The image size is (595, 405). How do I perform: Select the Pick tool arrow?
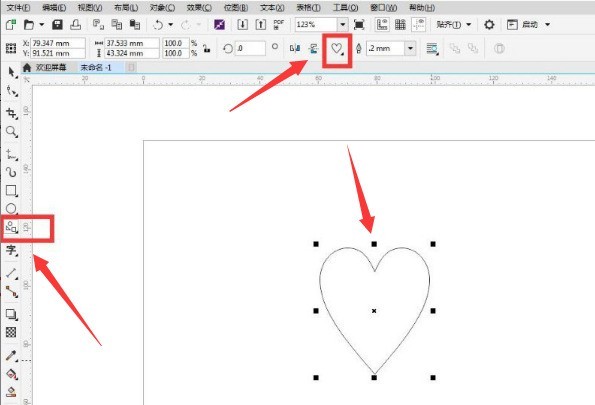pyautogui.click(x=12, y=72)
